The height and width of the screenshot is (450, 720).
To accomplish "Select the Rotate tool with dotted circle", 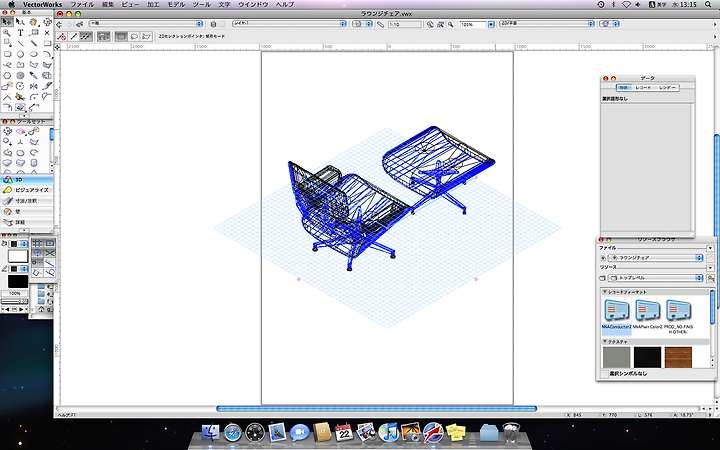I will (20, 86).
